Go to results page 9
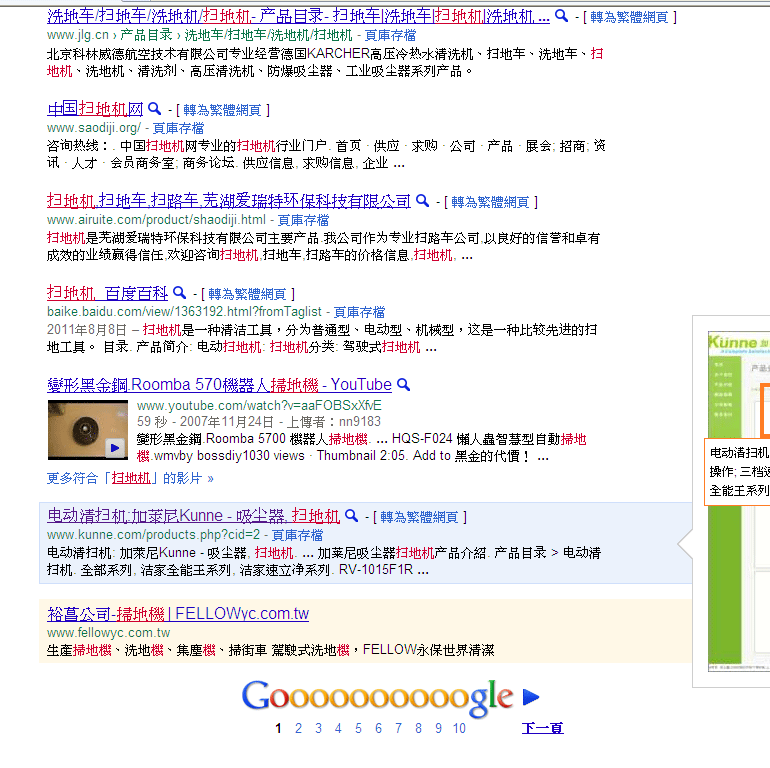770x768 pixels. click(438, 728)
